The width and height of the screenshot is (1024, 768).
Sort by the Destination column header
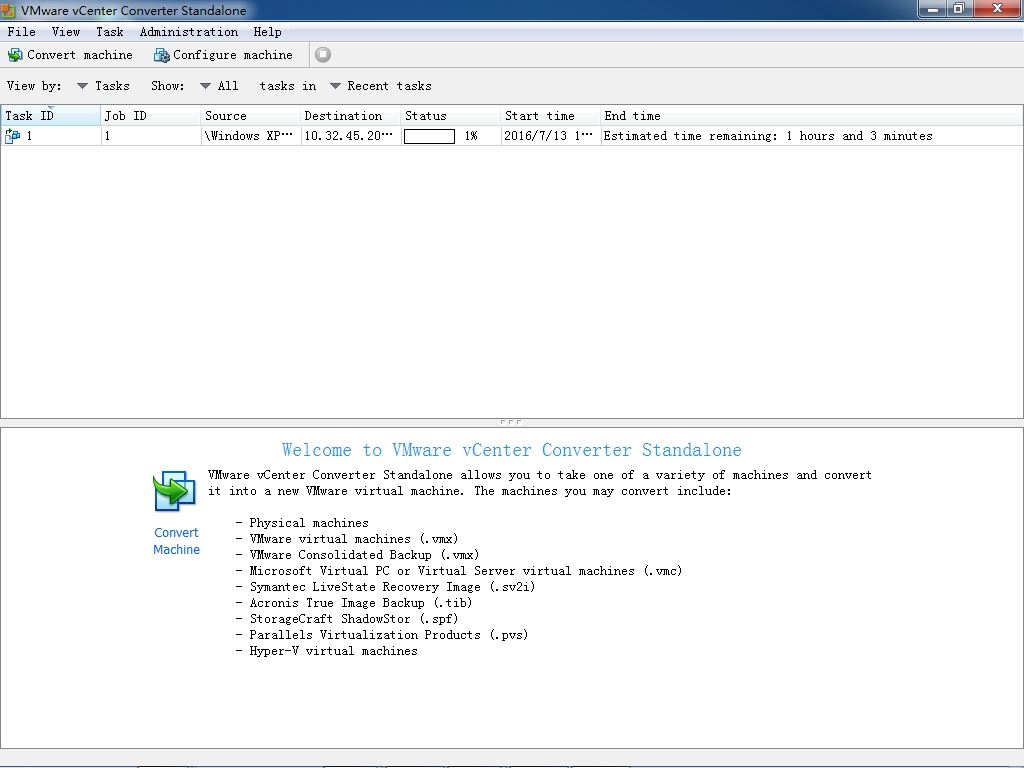(x=351, y=116)
